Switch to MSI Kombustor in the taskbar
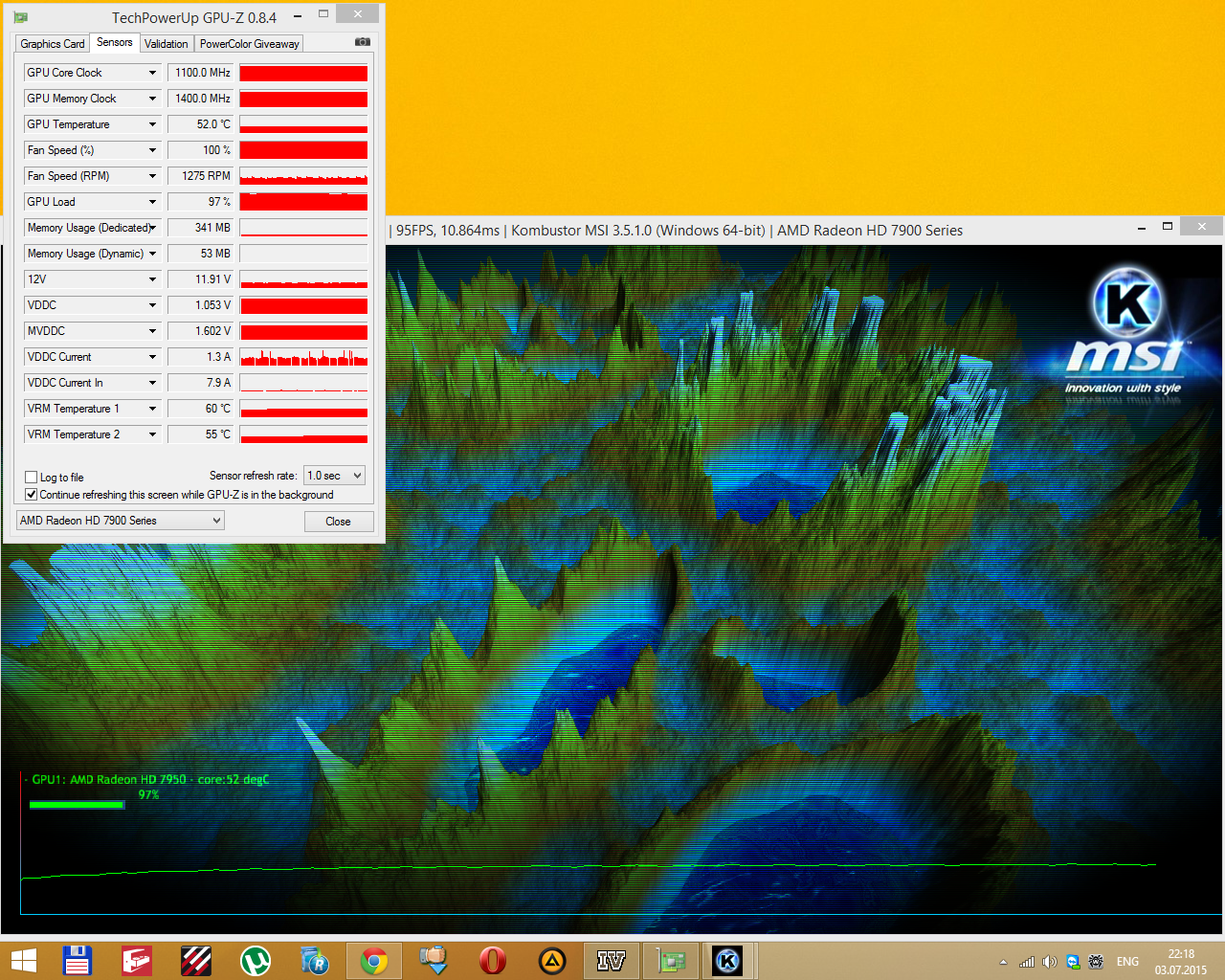This screenshot has height=980, width=1225. tap(729, 961)
